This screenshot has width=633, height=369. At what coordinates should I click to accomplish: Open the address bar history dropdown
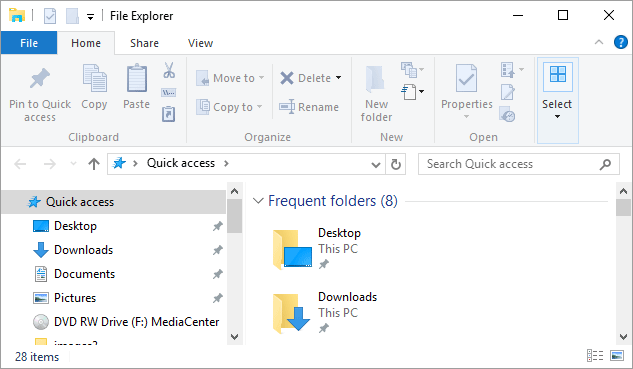tap(376, 164)
